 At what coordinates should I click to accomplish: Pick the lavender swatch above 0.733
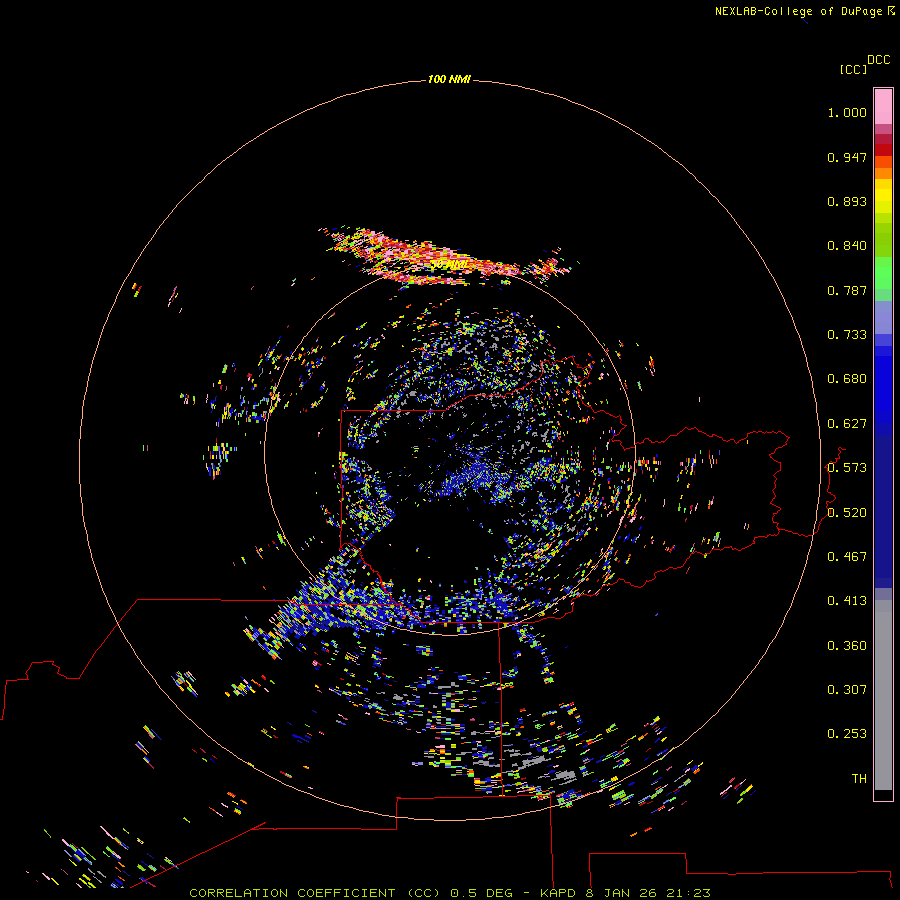[883, 318]
